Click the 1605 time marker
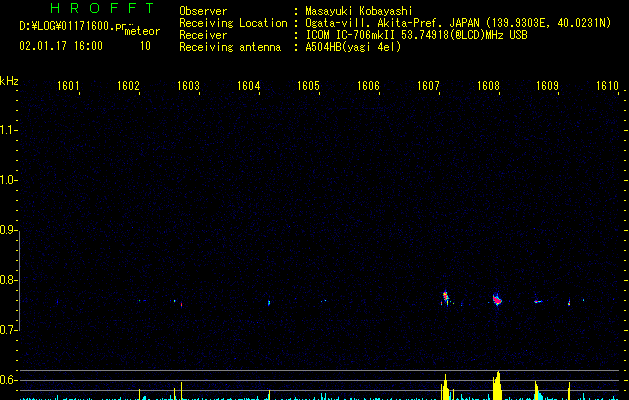Image resolution: width=629 pixels, height=400 pixels. (x=308, y=86)
